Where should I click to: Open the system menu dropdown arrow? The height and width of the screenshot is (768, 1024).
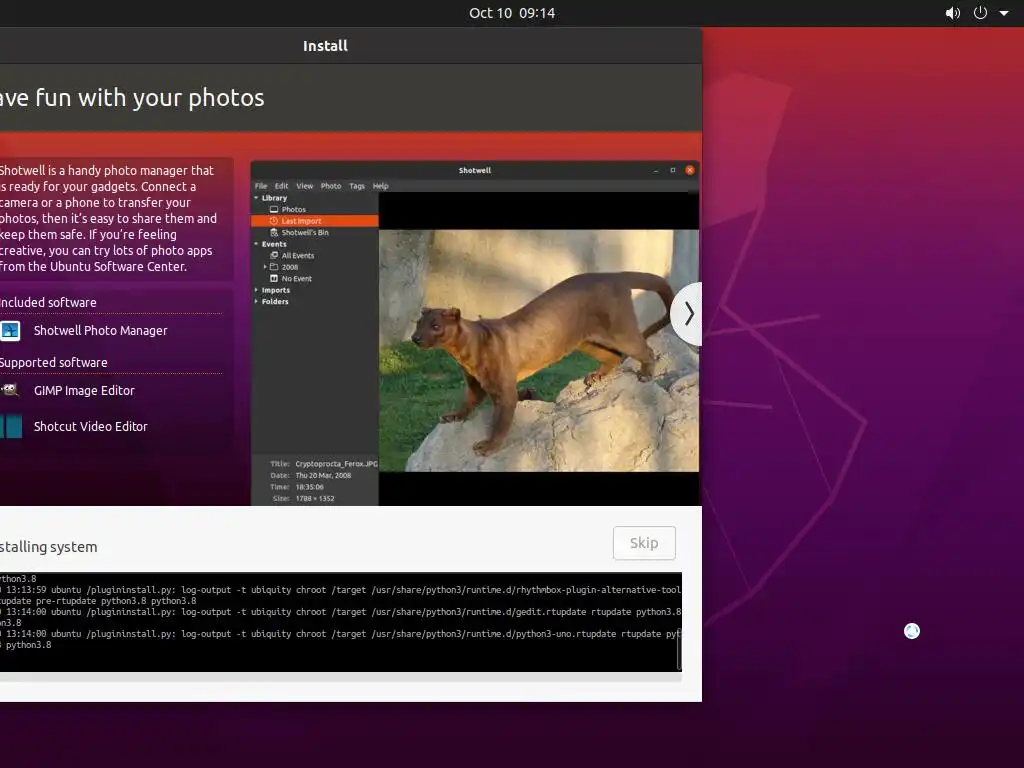(x=1004, y=13)
